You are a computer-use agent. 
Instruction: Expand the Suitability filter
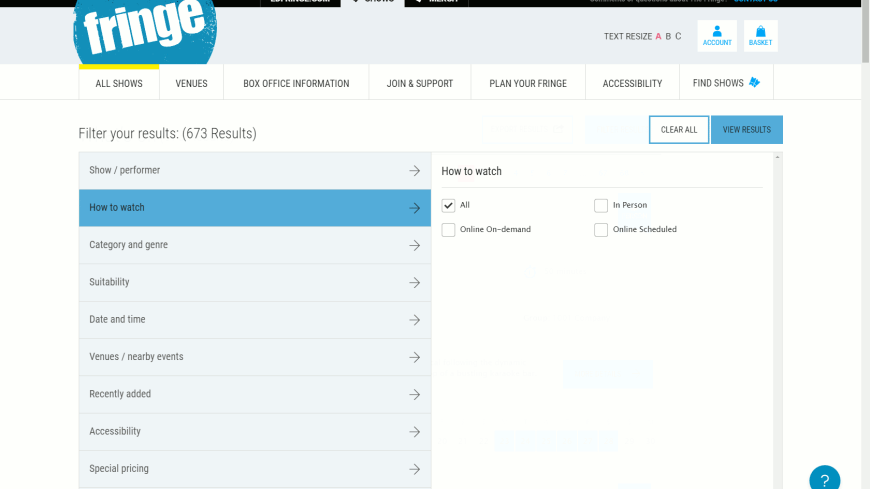(x=255, y=282)
